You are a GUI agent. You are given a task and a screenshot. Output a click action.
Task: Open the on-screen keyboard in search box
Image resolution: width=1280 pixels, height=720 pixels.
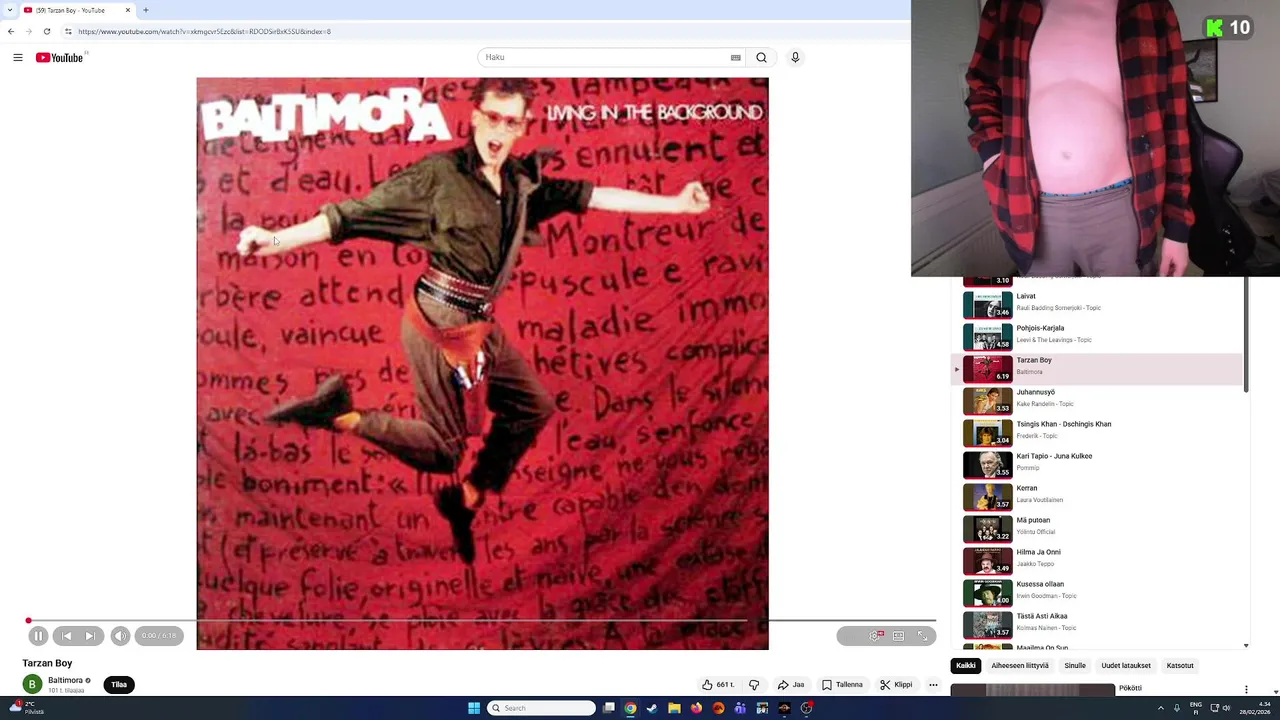[x=736, y=58]
